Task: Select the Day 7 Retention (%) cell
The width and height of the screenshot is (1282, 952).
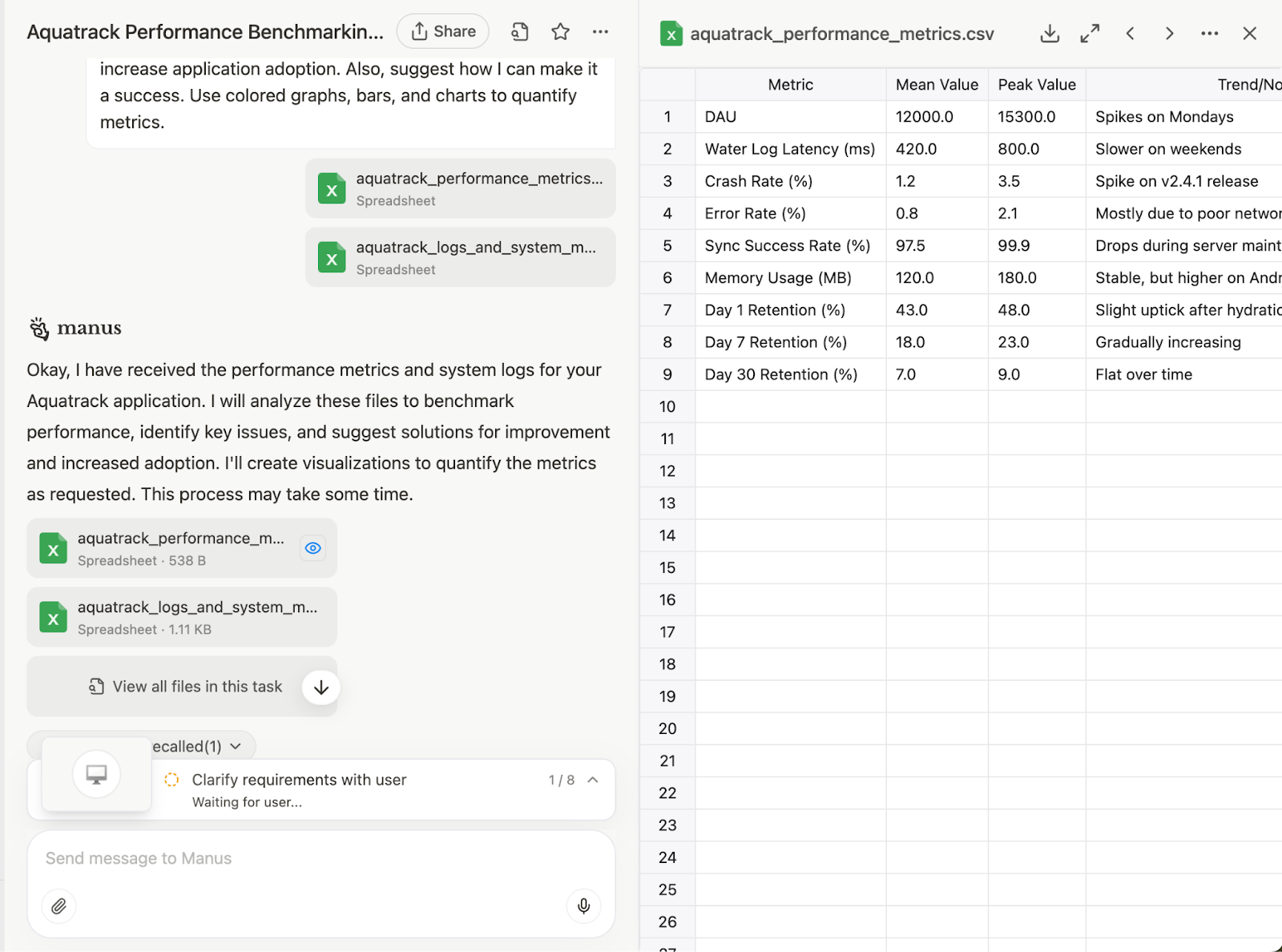Action: click(x=791, y=342)
